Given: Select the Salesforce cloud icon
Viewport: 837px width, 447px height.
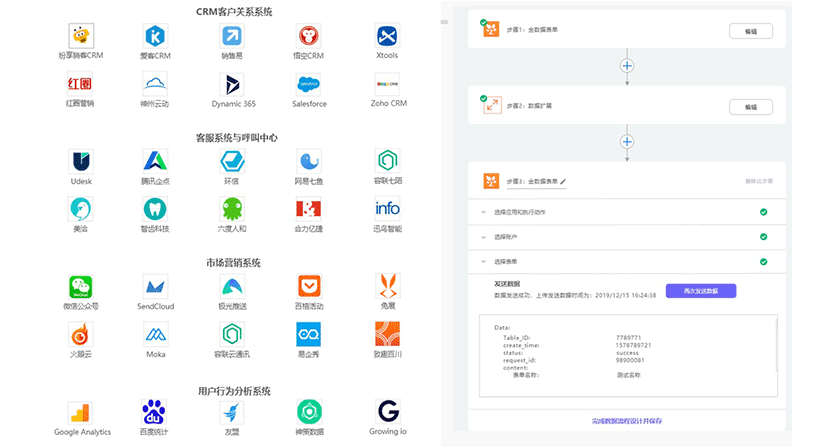Looking at the screenshot, I should tap(309, 84).
